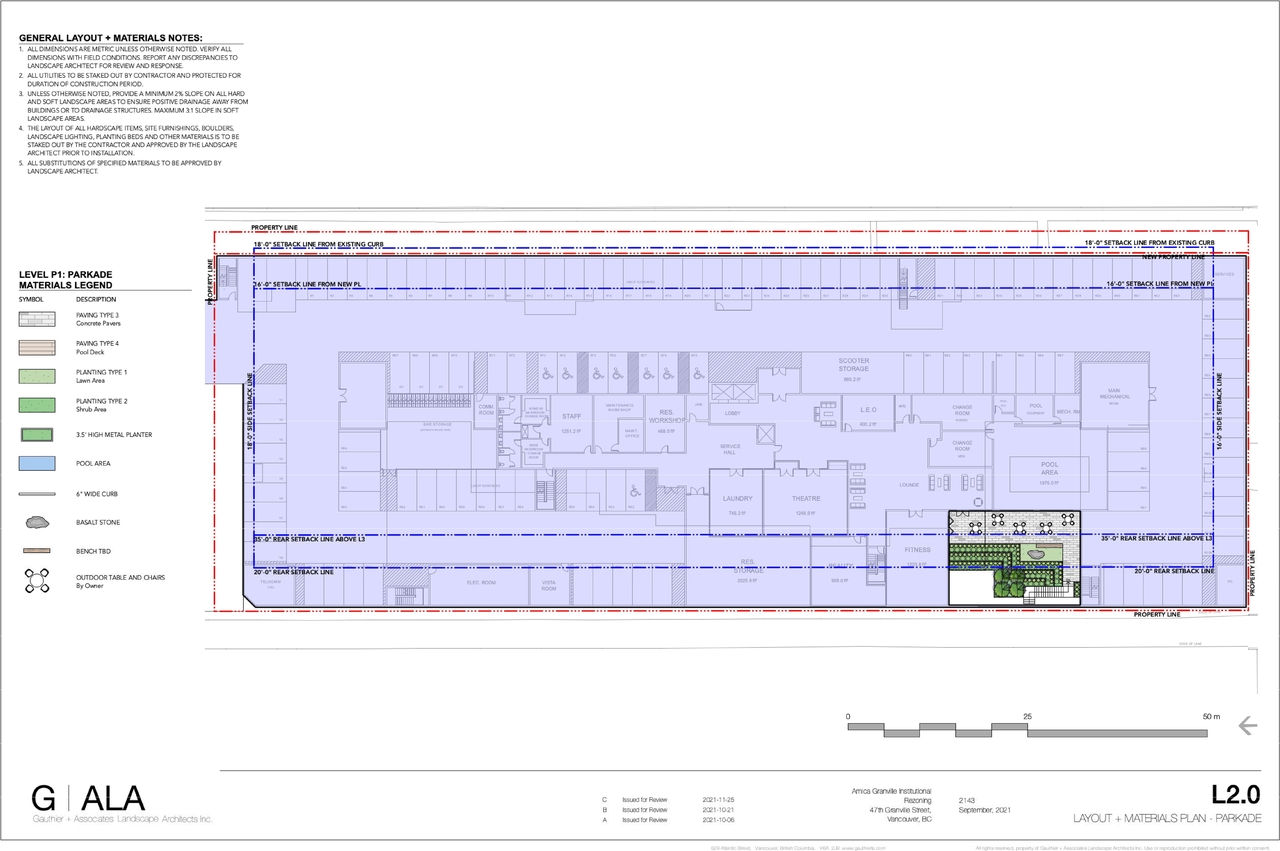Click the "50 m" scale bar label
1280x851 pixels.
(1211, 717)
